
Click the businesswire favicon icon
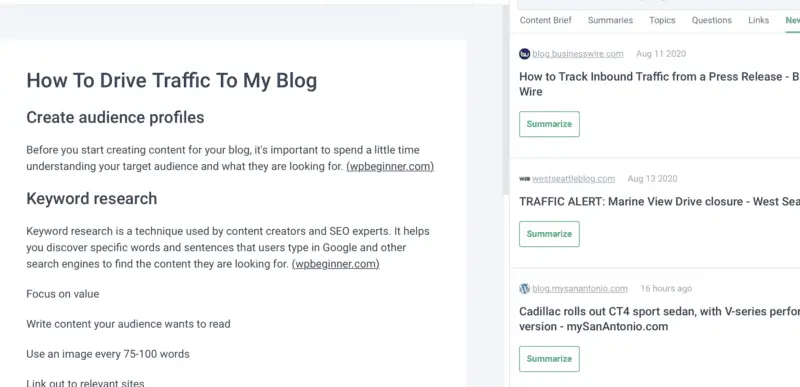524,54
